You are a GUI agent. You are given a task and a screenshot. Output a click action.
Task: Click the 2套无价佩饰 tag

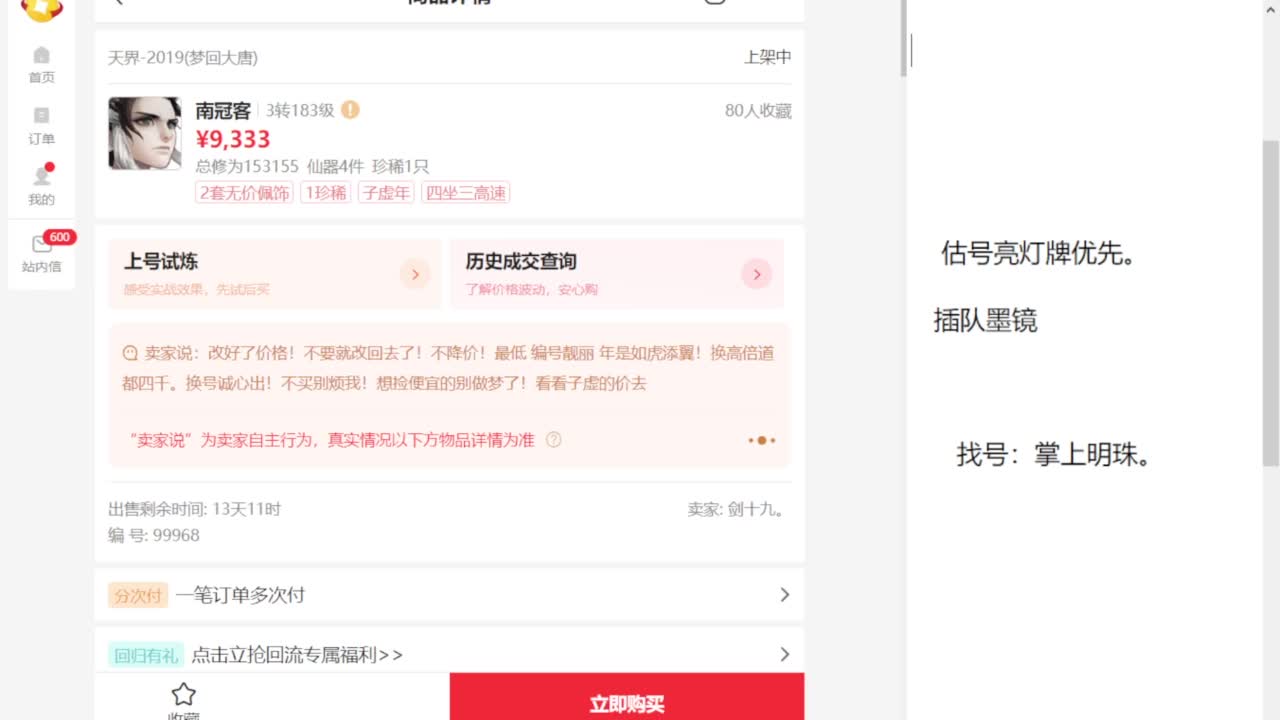245,193
